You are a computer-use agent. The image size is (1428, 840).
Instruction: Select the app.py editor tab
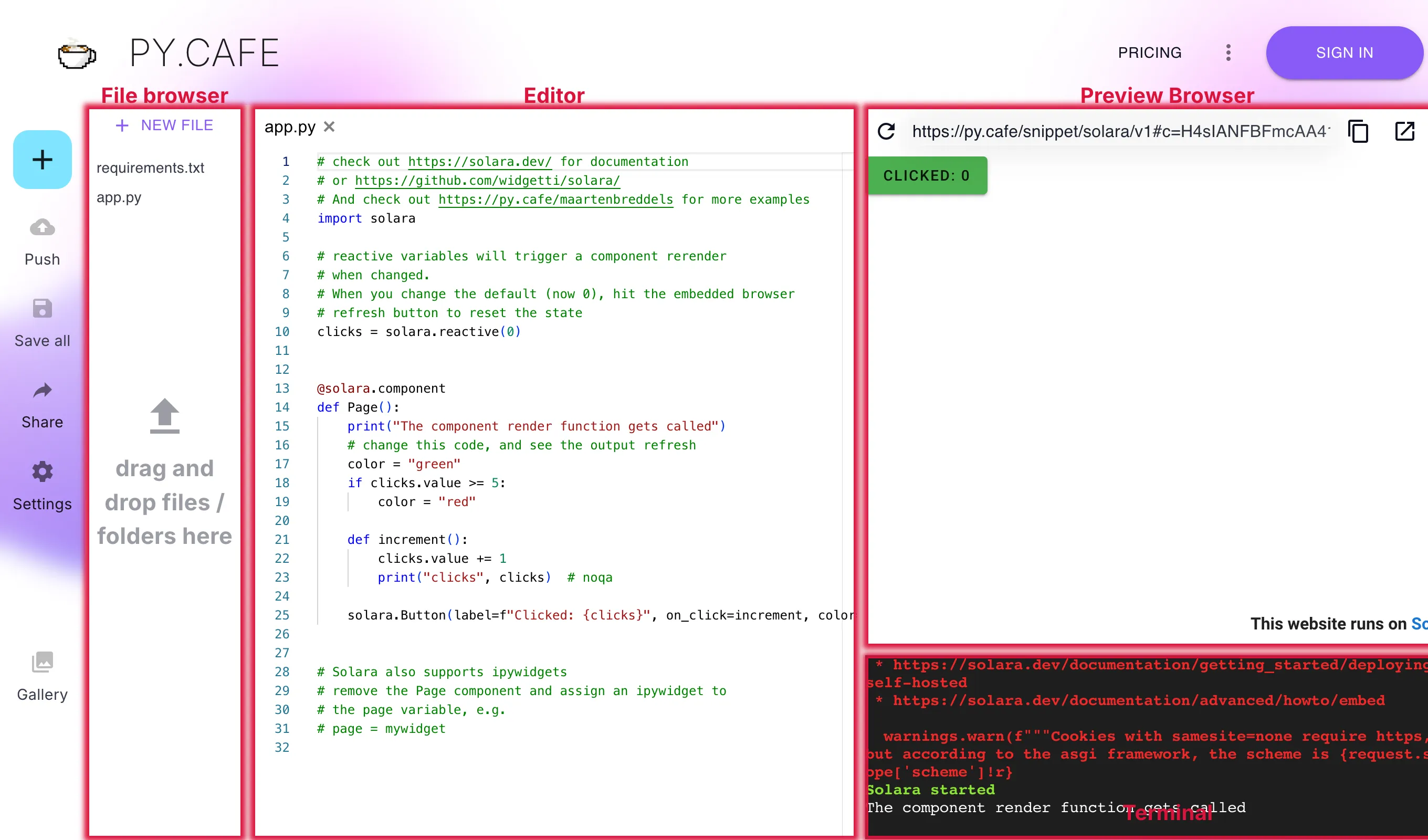click(x=290, y=127)
